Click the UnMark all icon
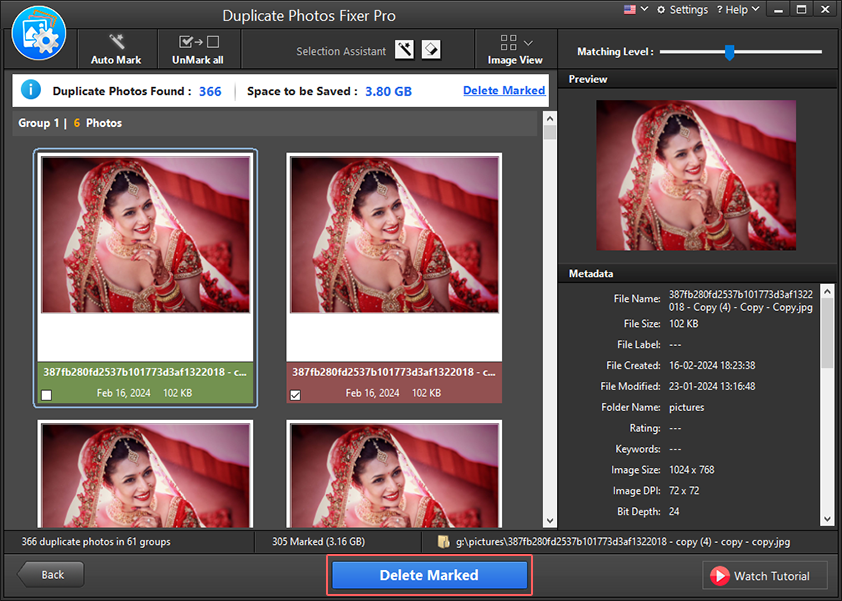 tap(198, 42)
